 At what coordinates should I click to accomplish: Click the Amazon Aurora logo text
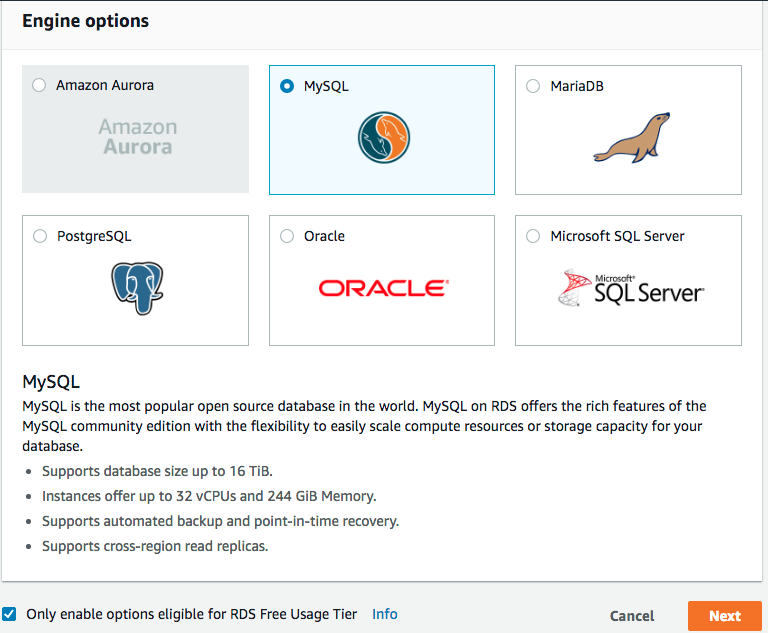click(x=137, y=137)
